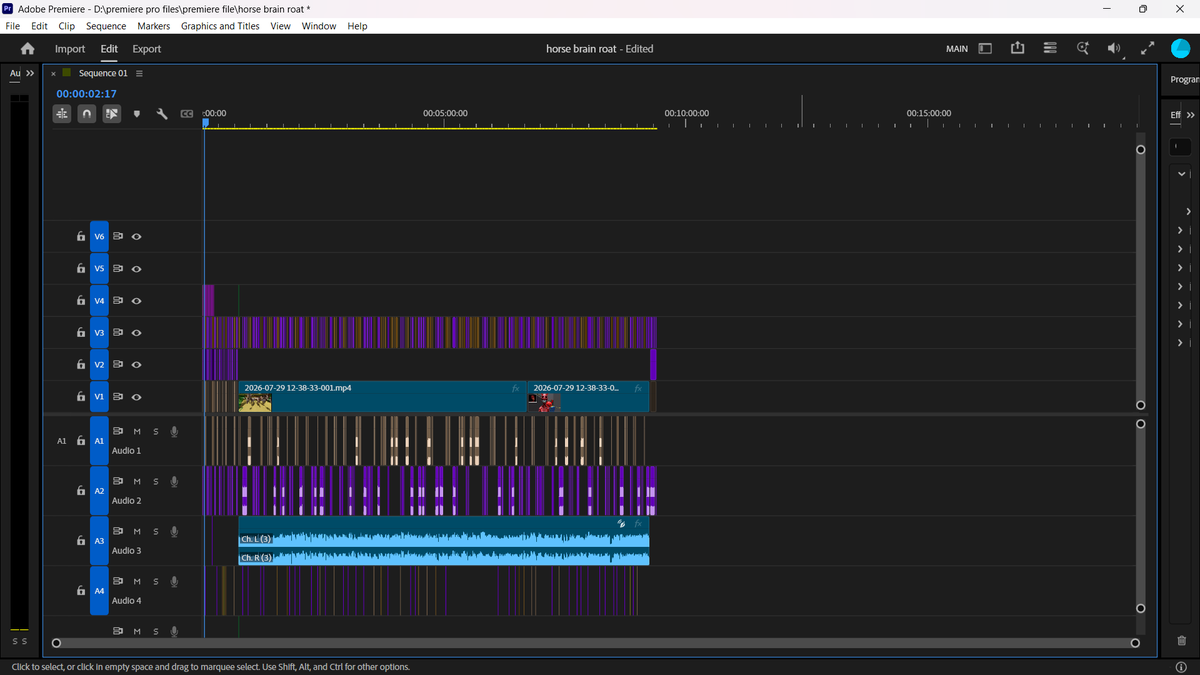Hide track V2 with its eye icon
This screenshot has width=1200, height=675.
point(137,365)
